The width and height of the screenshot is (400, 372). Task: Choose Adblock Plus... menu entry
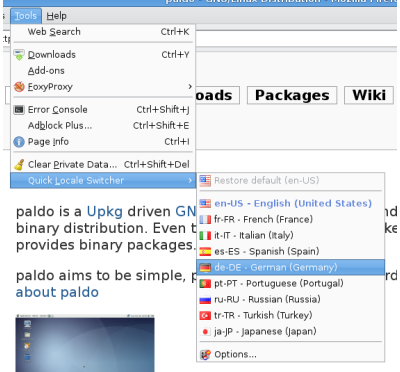tap(103, 126)
